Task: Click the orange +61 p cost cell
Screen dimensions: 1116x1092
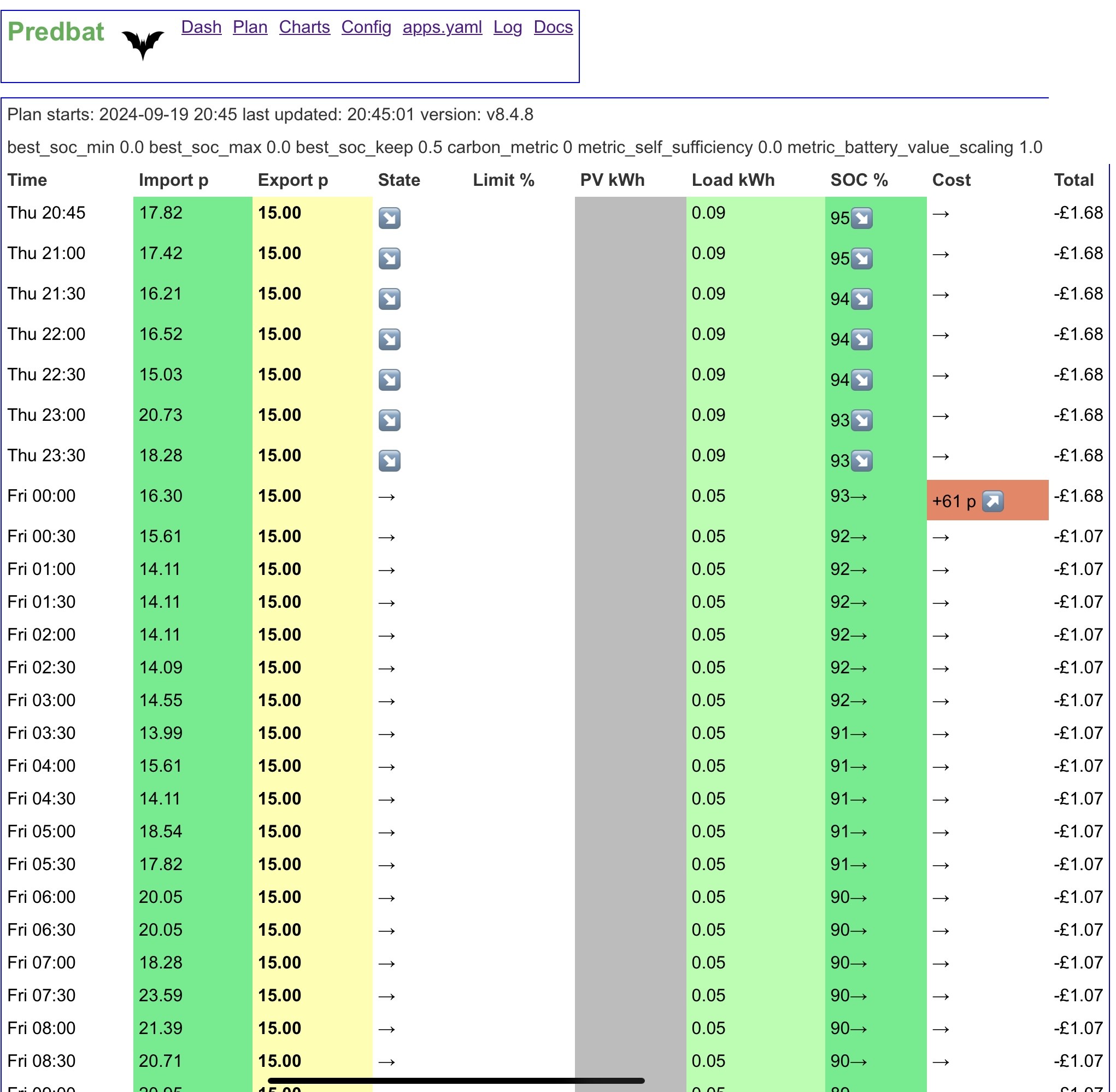Action: [988, 500]
